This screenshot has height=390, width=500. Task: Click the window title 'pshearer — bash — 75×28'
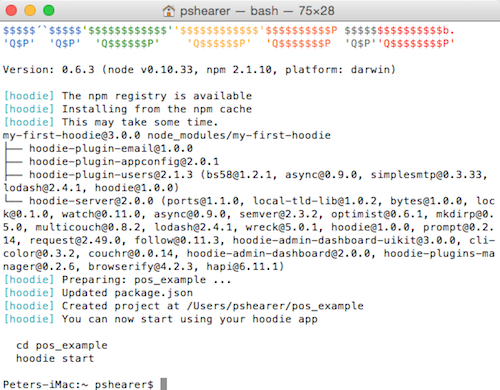point(257,11)
